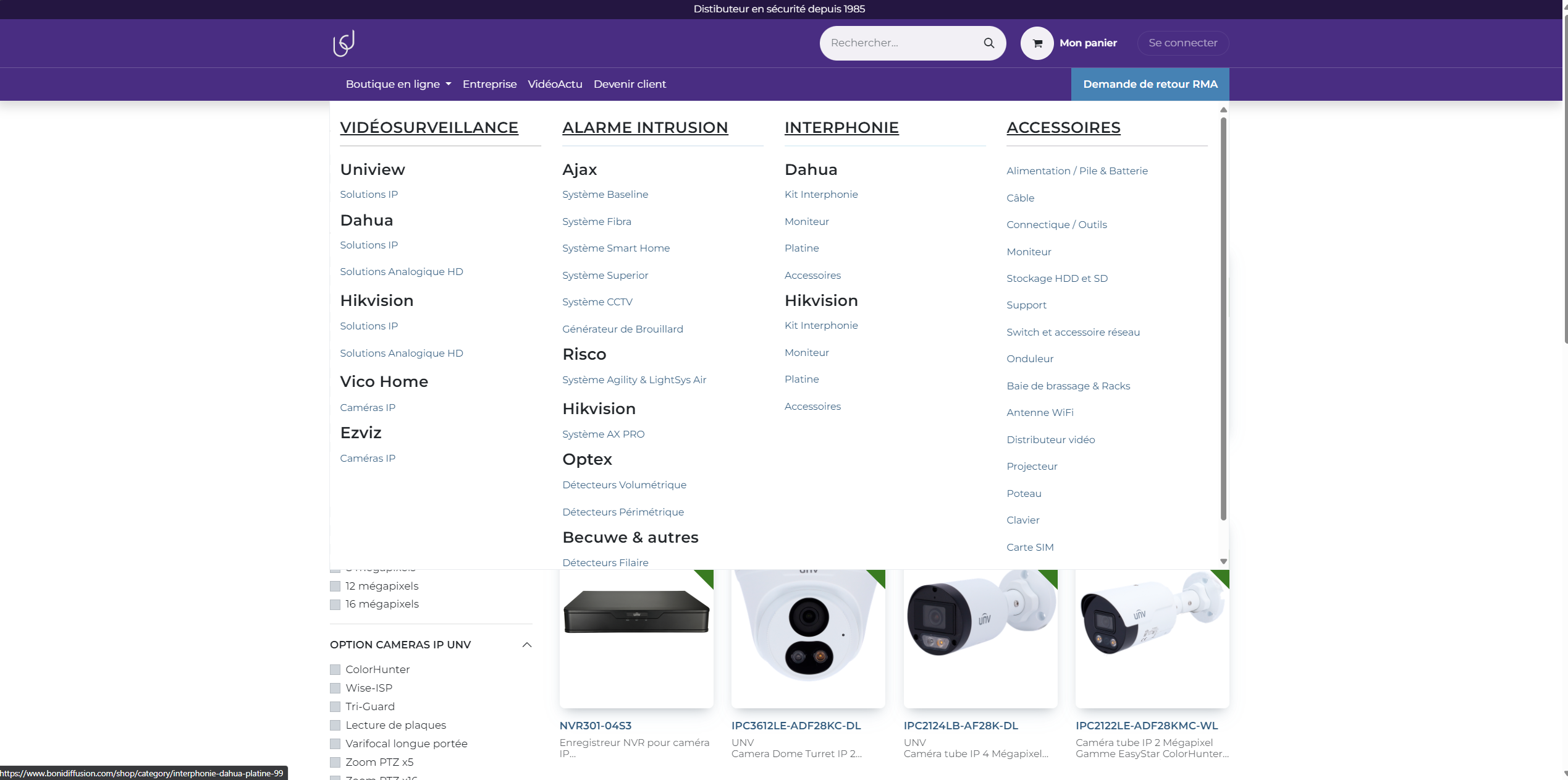Click the mega menu scroll down arrow
The height and width of the screenshot is (780, 1568).
coord(1223,561)
